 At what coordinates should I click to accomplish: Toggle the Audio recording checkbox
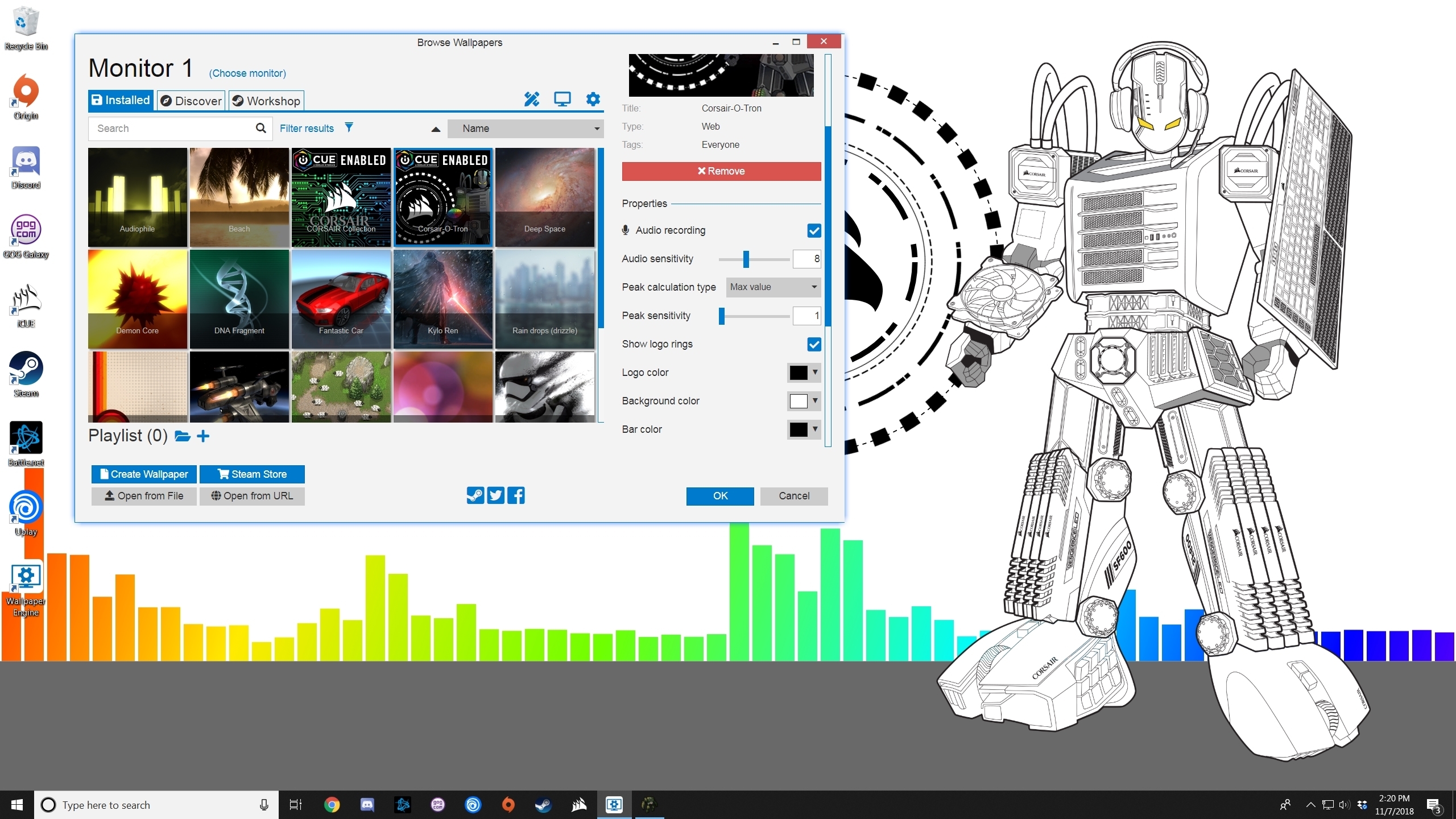(813, 230)
